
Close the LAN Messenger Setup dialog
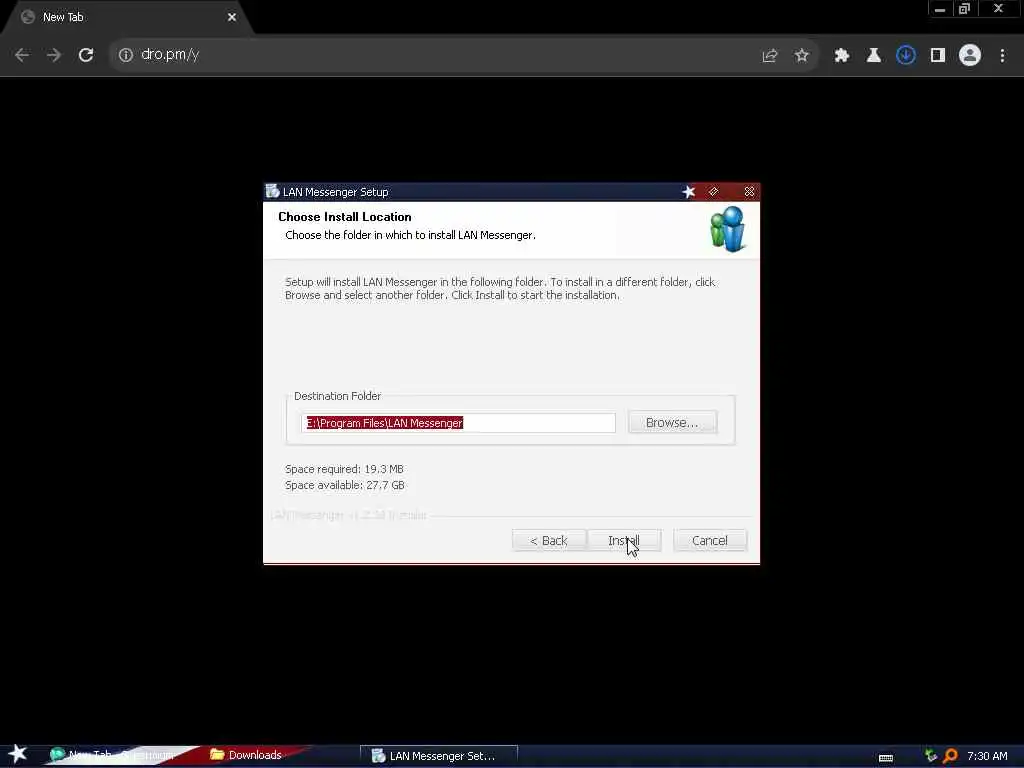[x=749, y=191]
